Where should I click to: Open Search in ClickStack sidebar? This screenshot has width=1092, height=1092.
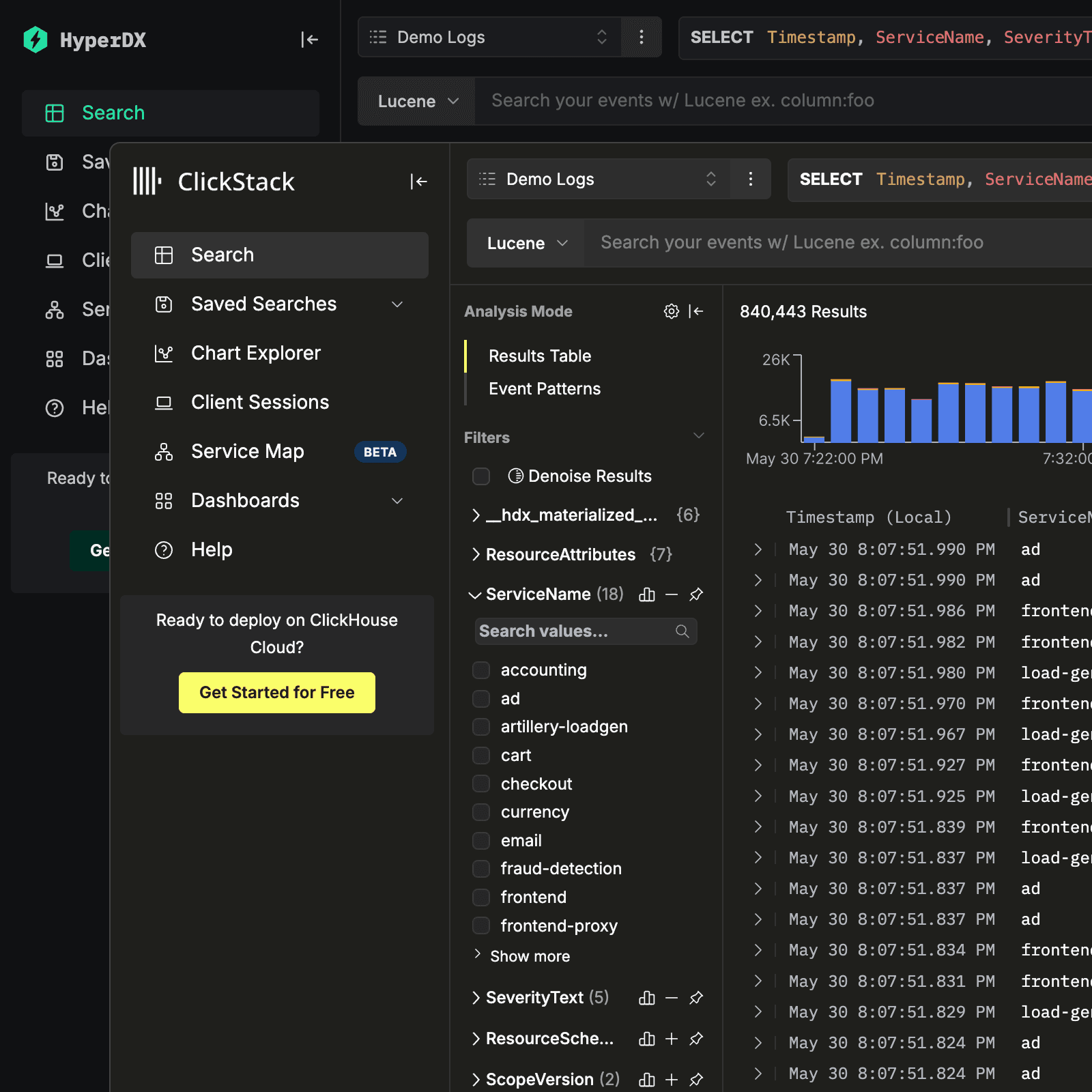click(x=280, y=255)
